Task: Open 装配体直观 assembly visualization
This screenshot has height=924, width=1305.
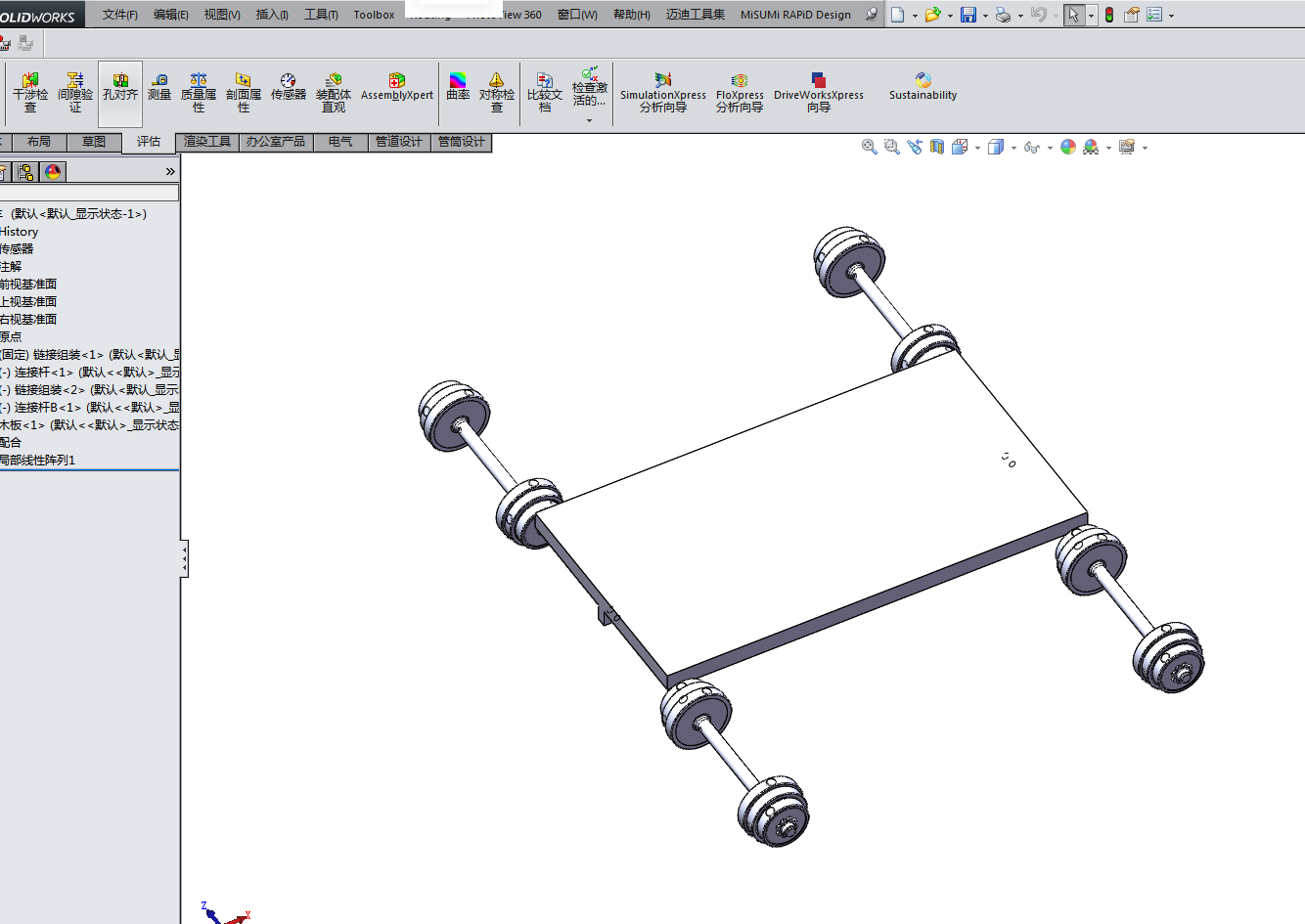Action: pyautogui.click(x=334, y=93)
